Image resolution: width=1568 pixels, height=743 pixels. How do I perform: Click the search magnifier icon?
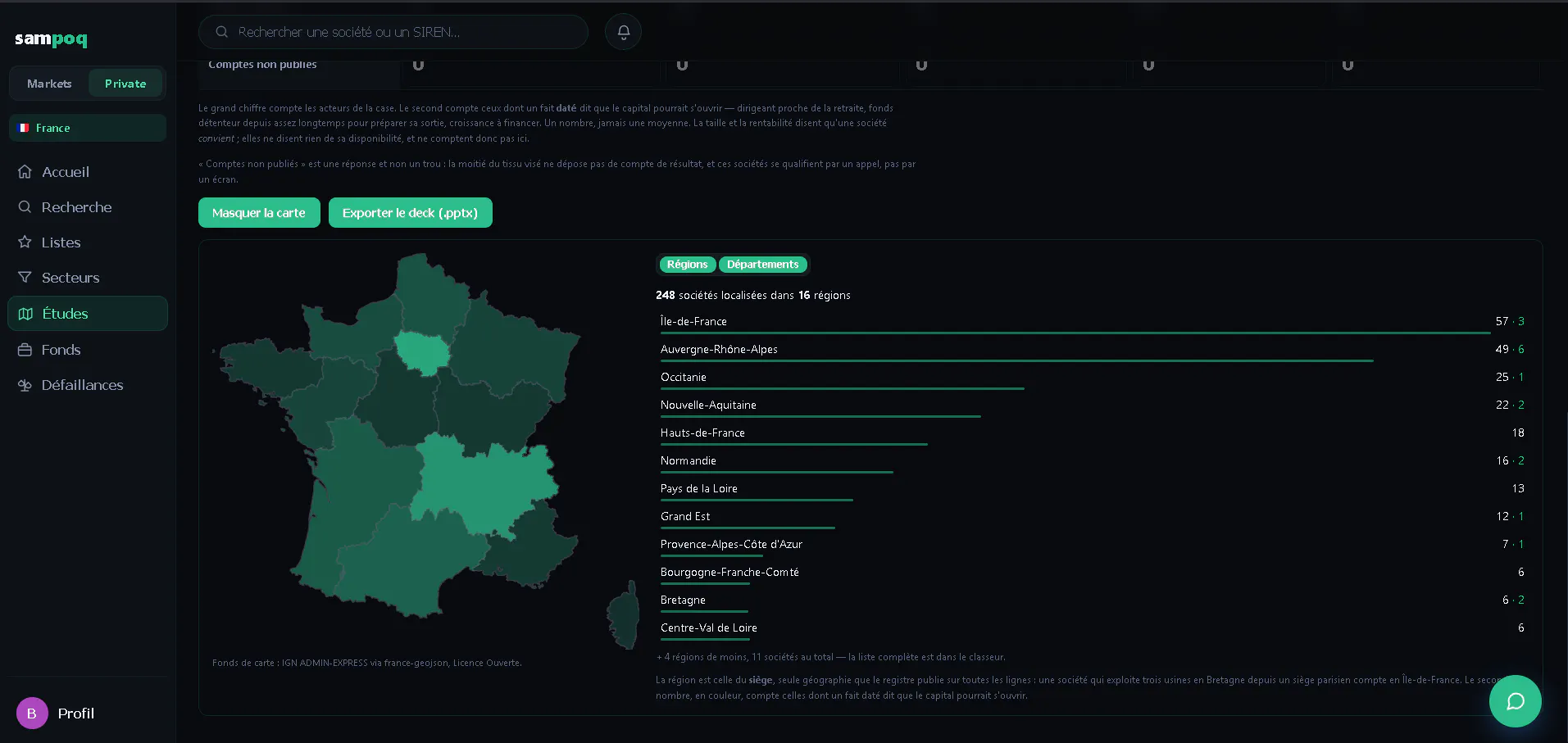pyautogui.click(x=221, y=32)
